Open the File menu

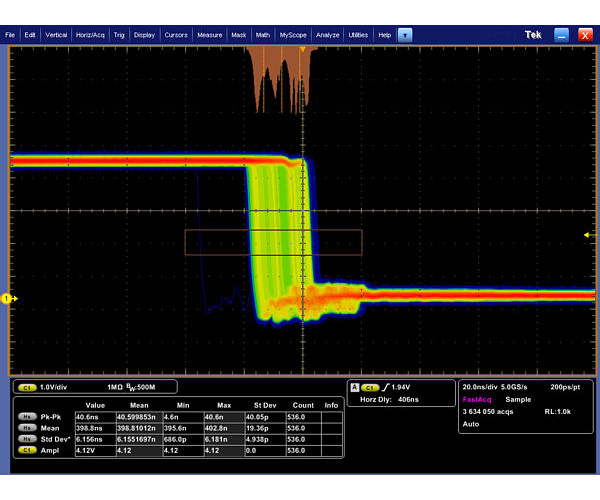pyautogui.click(x=10, y=35)
